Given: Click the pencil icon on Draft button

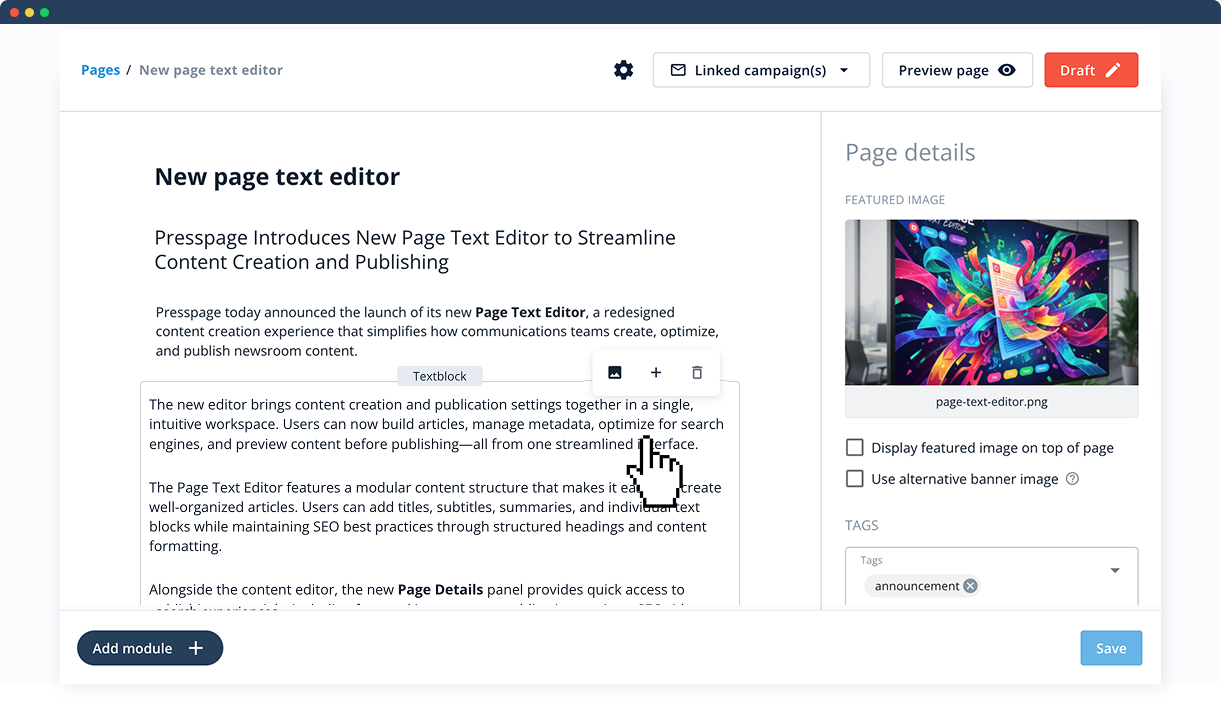Looking at the screenshot, I should point(1113,70).
